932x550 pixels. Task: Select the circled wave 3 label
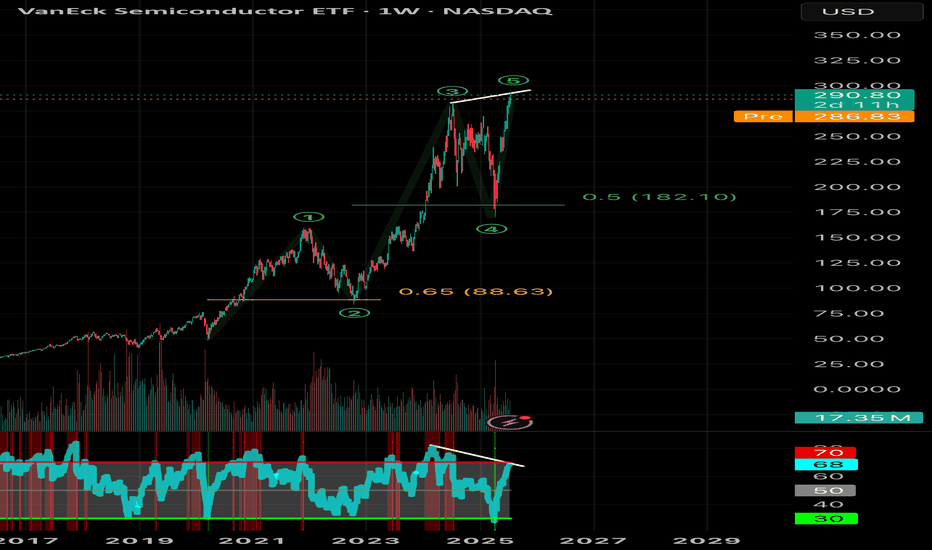click(452, 92)
